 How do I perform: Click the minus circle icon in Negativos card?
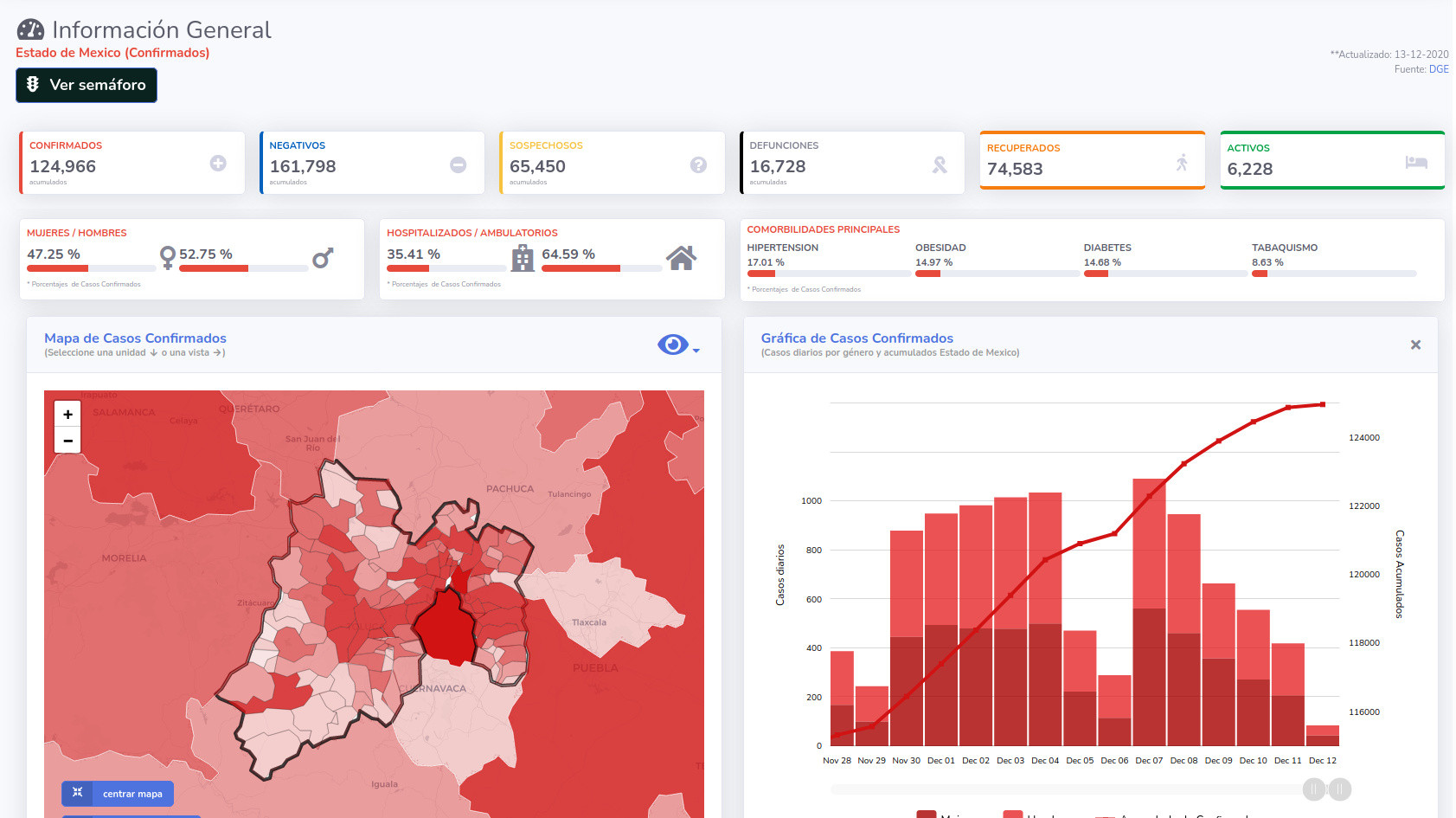pyautogui.click(x=459, y=164)
